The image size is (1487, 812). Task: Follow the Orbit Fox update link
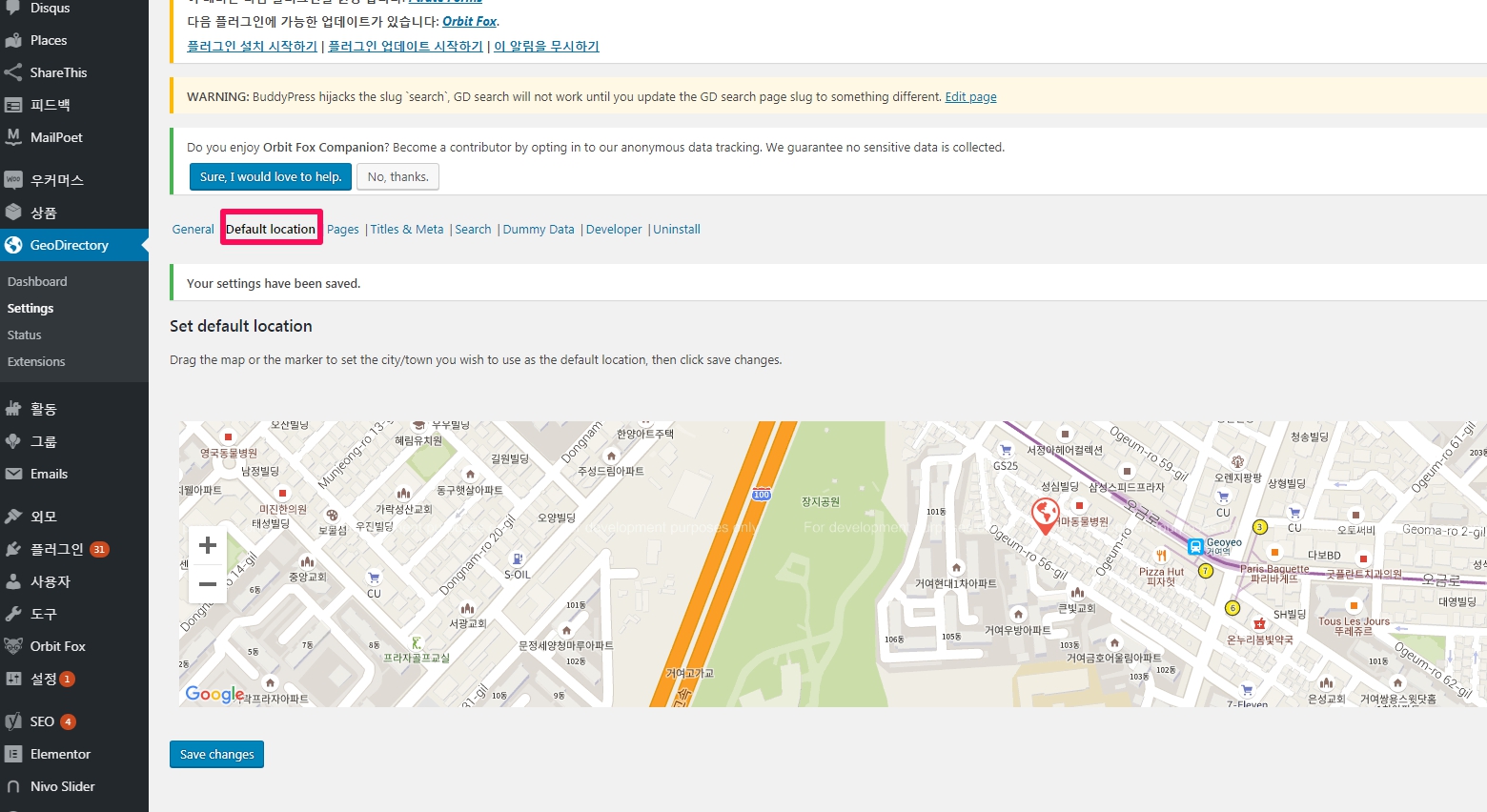pyautogui.click(x=469, y=21)
